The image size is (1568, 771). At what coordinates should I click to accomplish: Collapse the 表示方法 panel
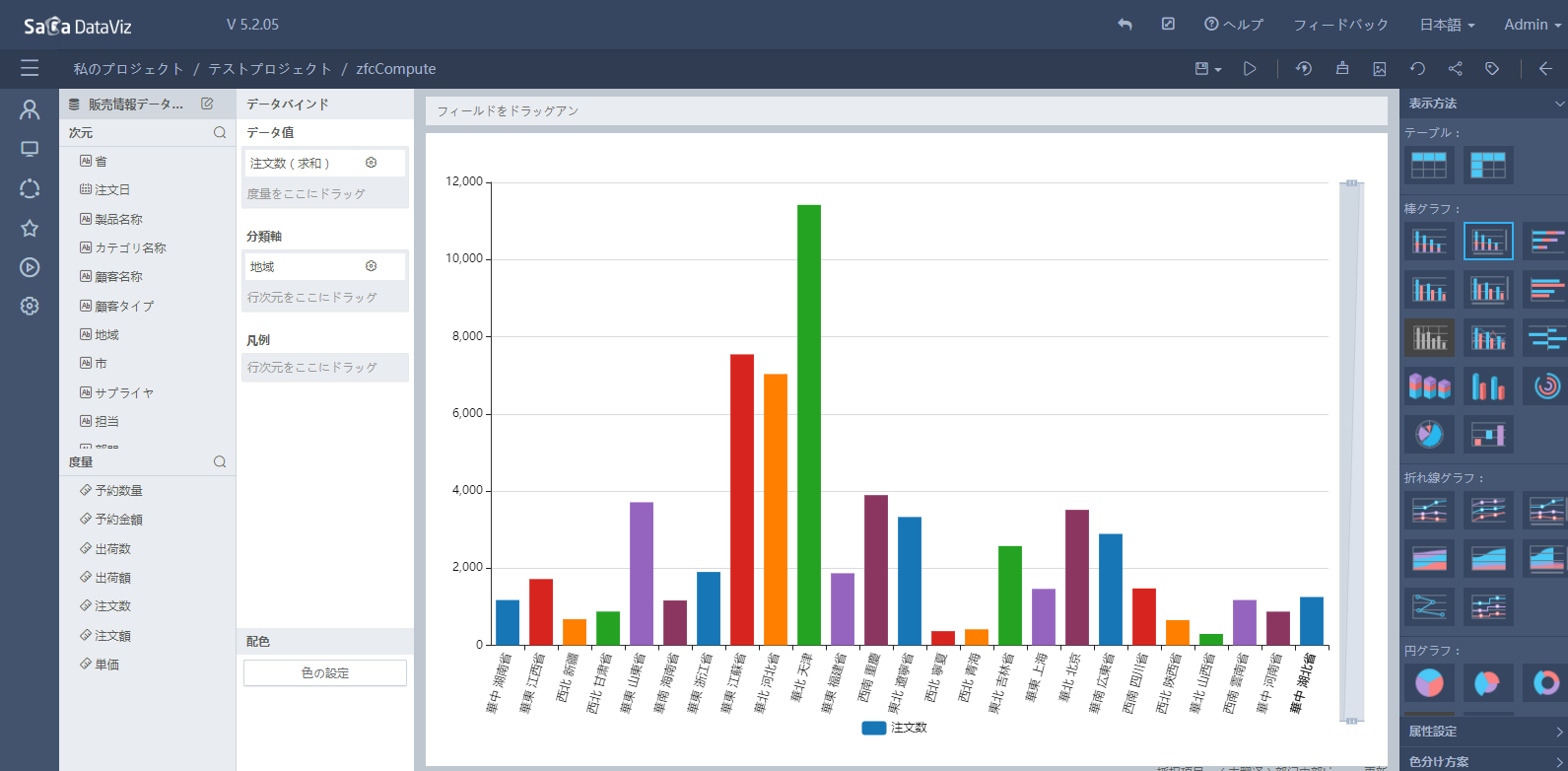click(1558, 104)
